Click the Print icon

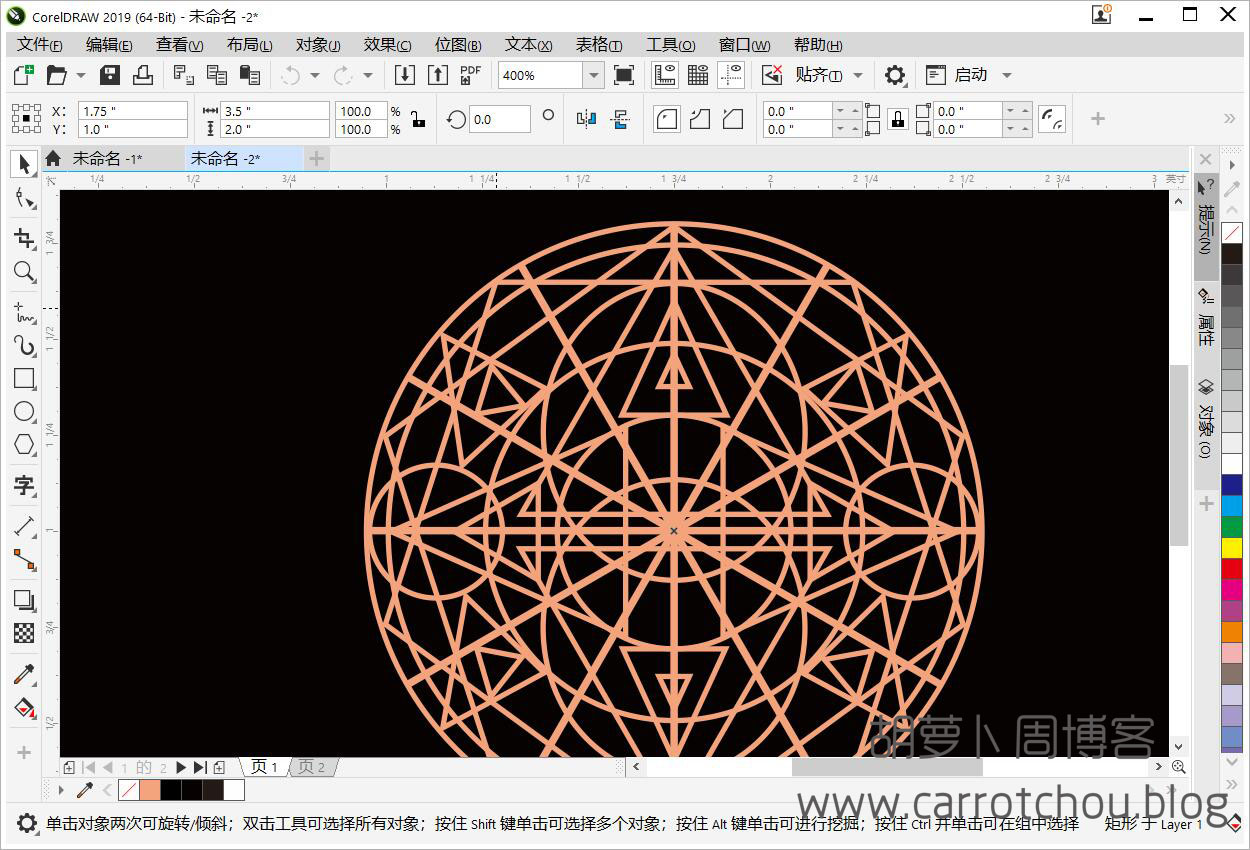143,75
